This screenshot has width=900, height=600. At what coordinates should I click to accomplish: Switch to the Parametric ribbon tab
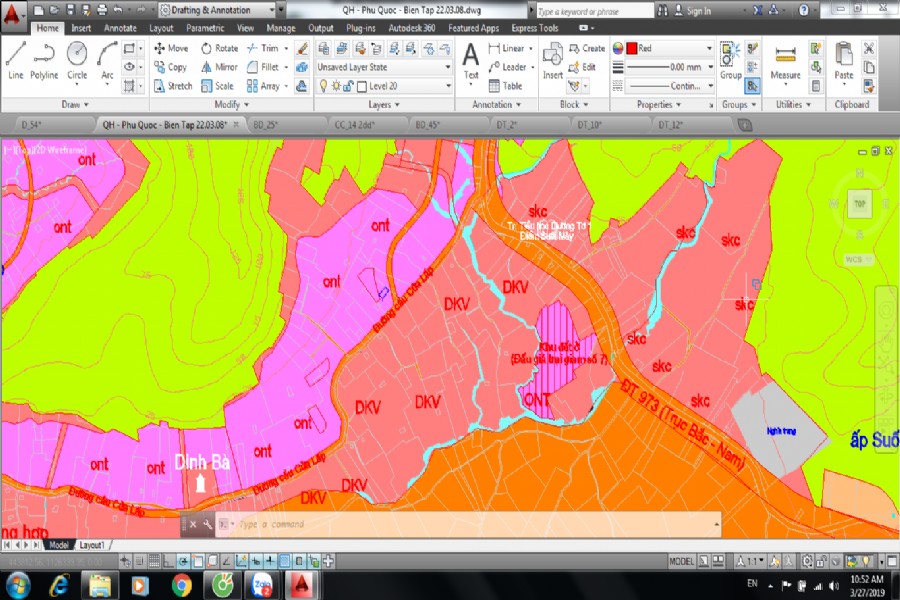205,28
